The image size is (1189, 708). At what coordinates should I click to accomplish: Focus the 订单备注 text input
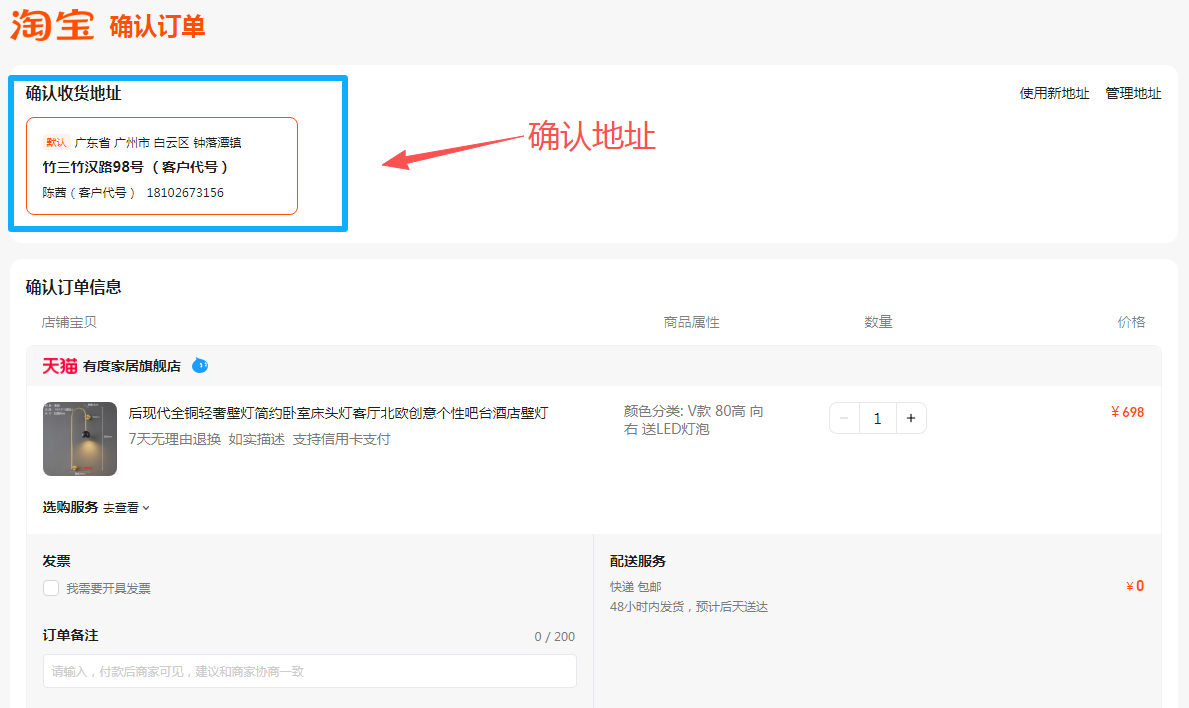309,671
